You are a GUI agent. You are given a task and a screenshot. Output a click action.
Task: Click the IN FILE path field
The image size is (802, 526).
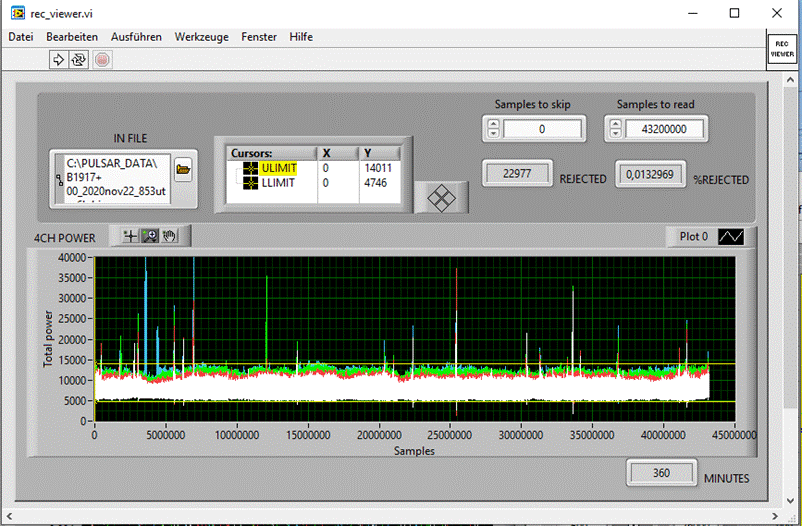tap(118, 179)
